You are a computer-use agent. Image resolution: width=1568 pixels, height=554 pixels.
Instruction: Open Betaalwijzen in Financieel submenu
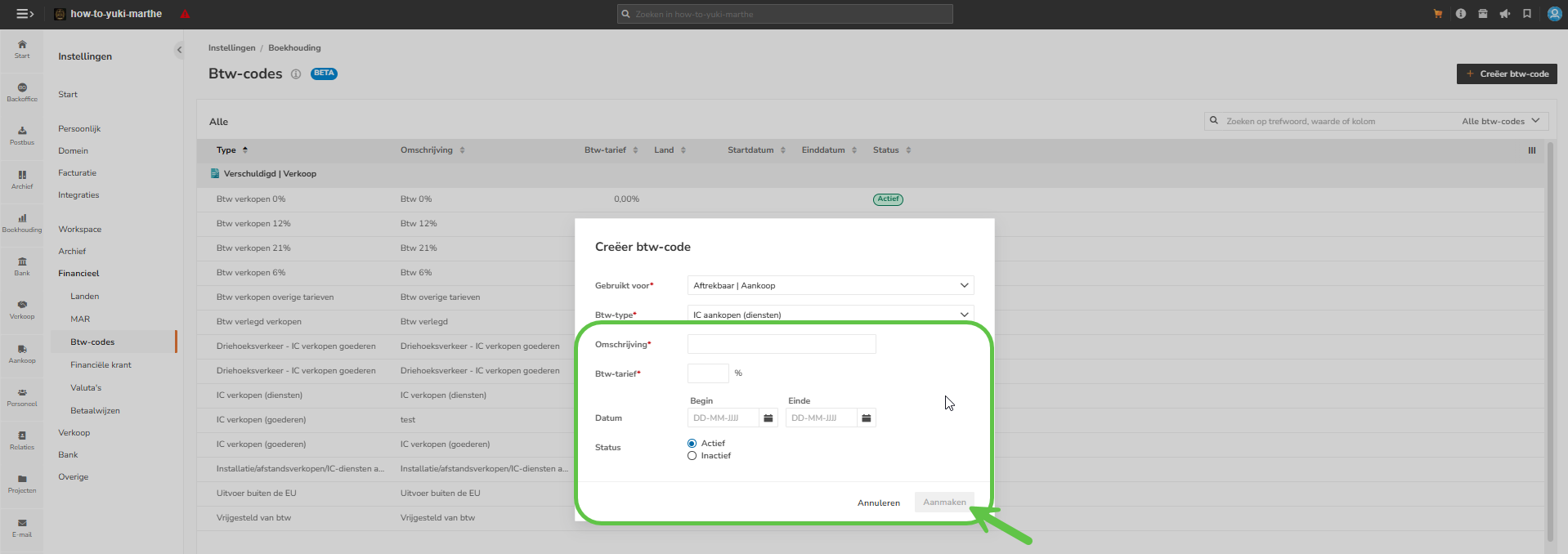(95, 411)
